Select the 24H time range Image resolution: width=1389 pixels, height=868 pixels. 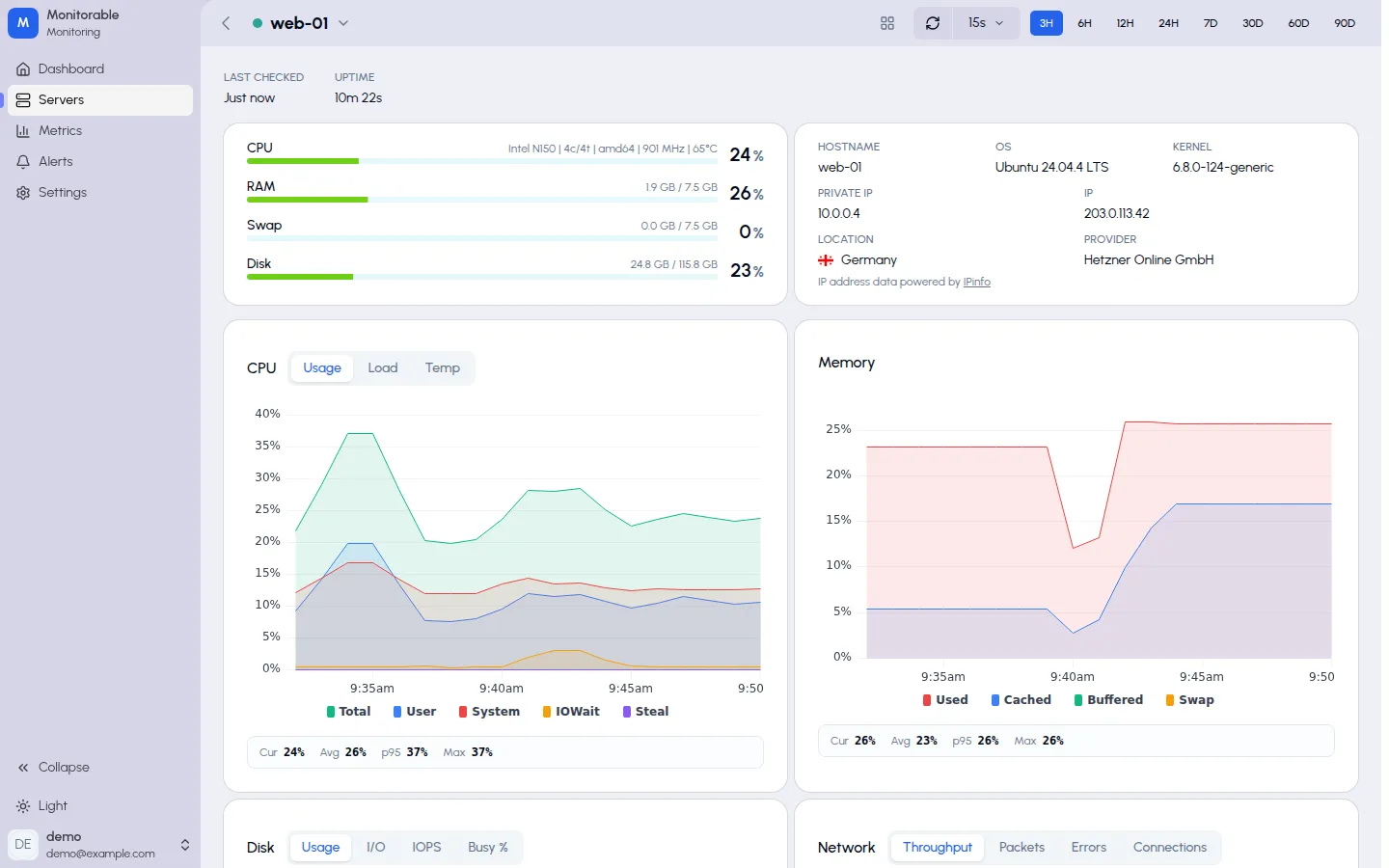[1168, 23]
